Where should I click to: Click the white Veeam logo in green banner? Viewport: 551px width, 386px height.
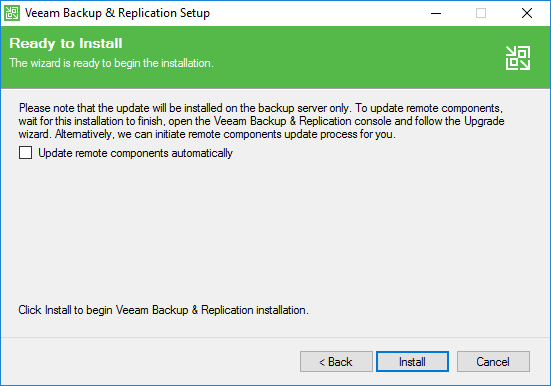click(518, 58)
